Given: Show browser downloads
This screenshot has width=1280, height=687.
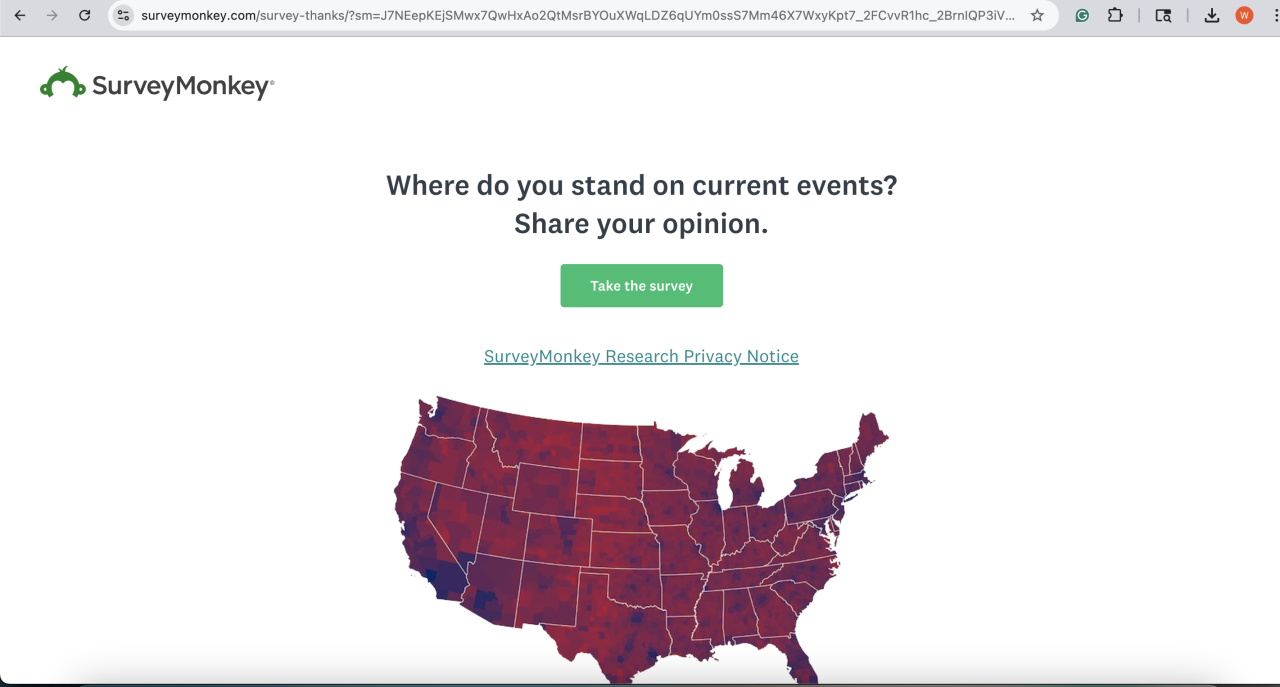Looking at the screenshot, I should pos(1211,16).
